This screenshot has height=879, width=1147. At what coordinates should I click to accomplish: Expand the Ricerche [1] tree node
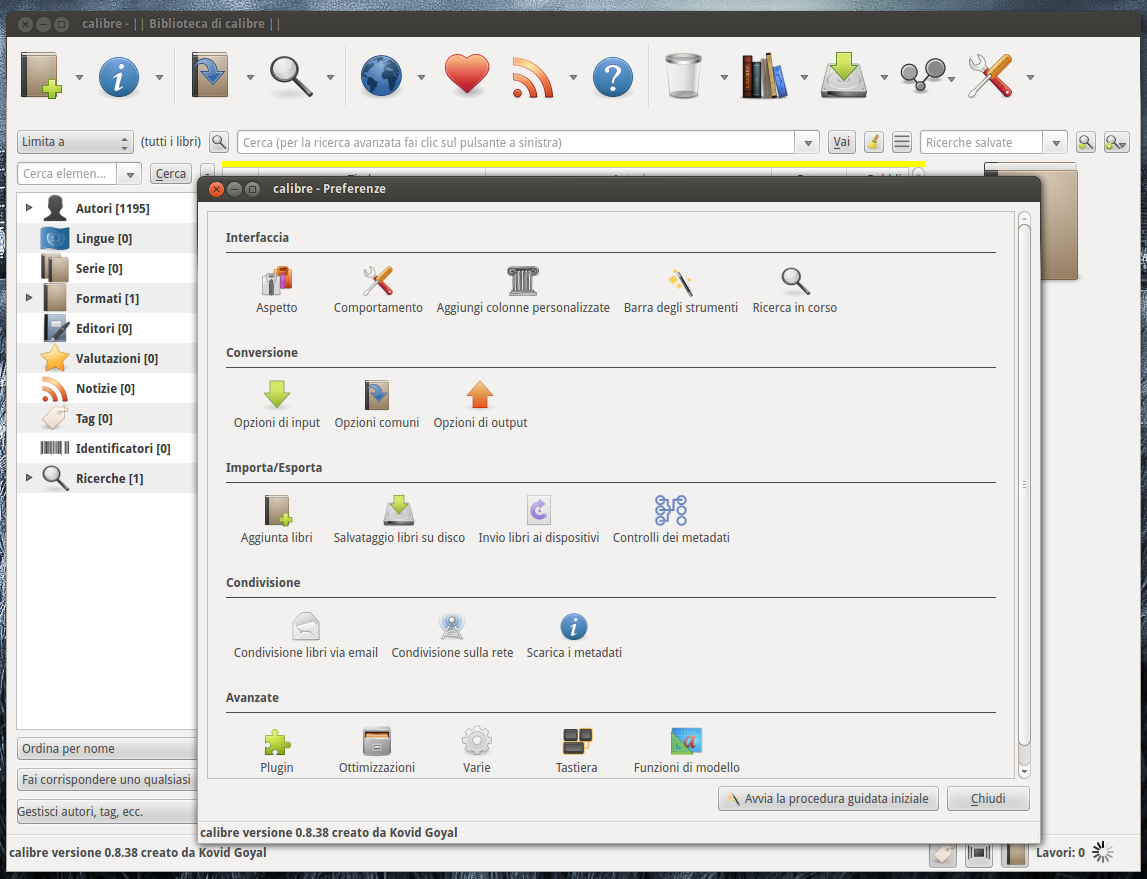click(x=29, y=478)
